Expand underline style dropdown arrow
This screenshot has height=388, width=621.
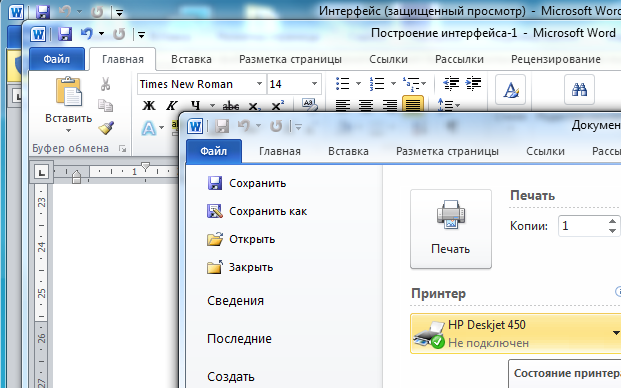[x=212, y=105]
